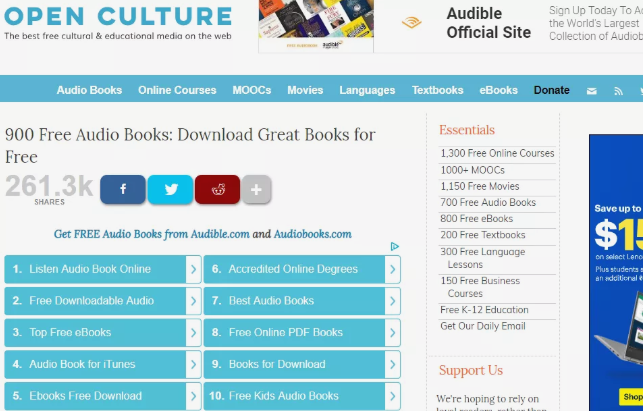
Task: Share on Twitter button
Action: coord(170,189)
